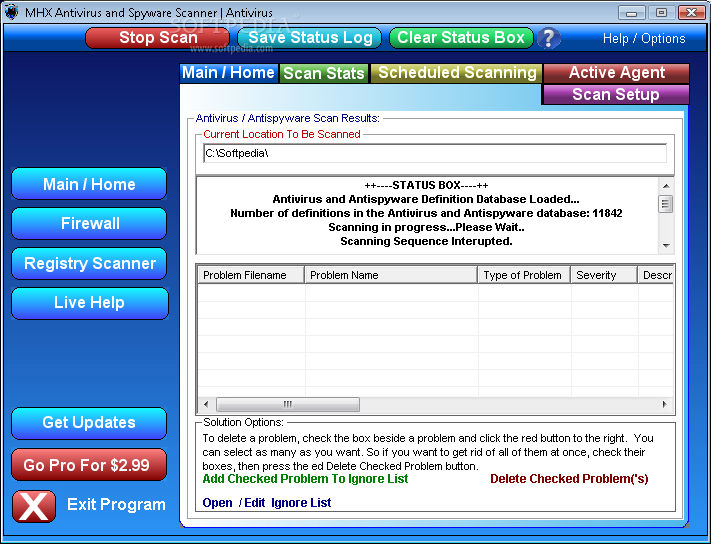Clear the status box
This screenshot has height=544, width=711.
(x=461, y=38)
